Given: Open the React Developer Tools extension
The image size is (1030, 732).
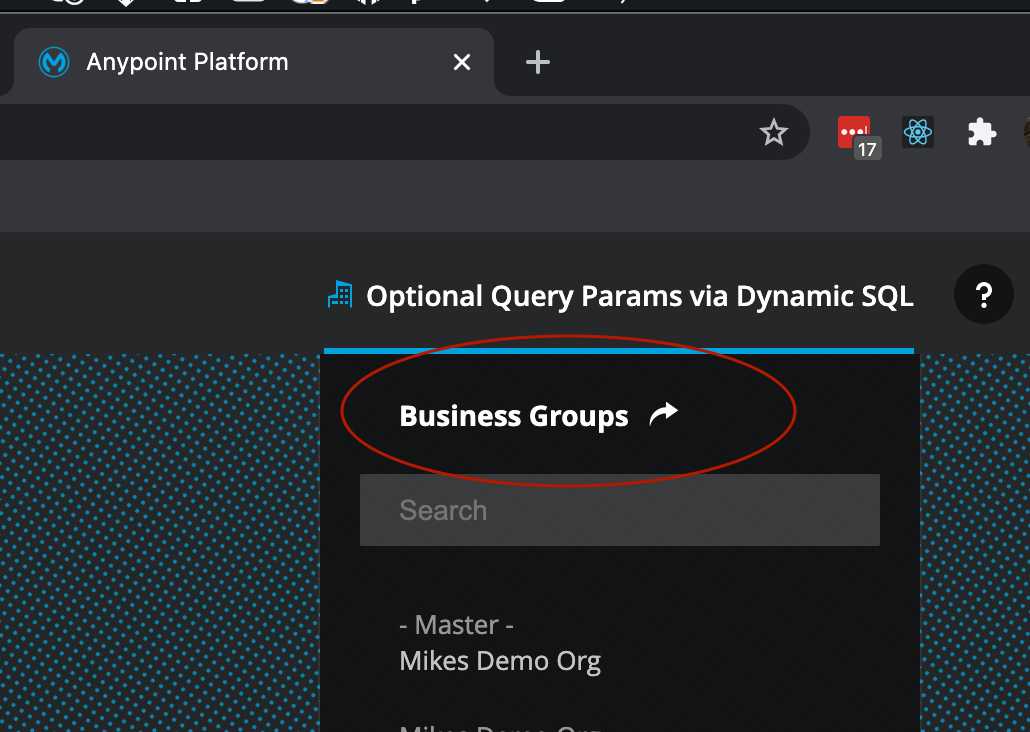Looking at the screenshot, I should (917, 132).
